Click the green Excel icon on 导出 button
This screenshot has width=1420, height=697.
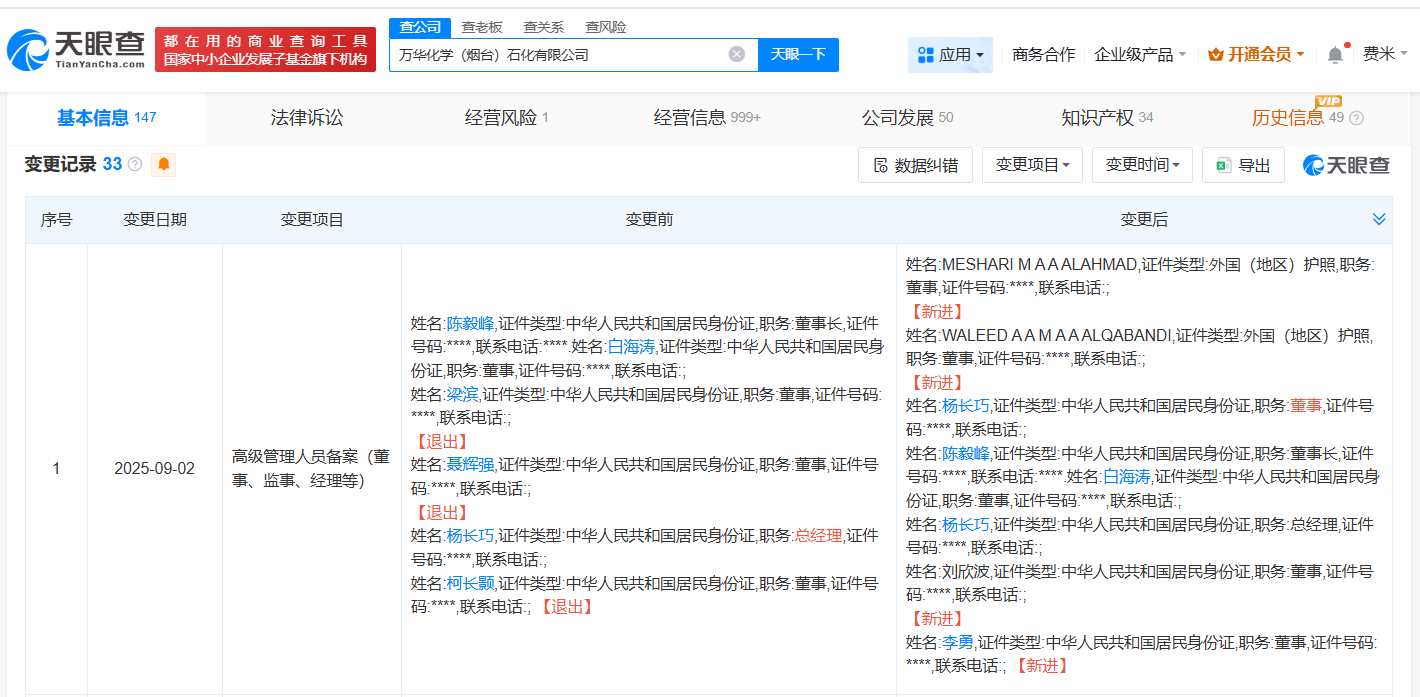1224,164
